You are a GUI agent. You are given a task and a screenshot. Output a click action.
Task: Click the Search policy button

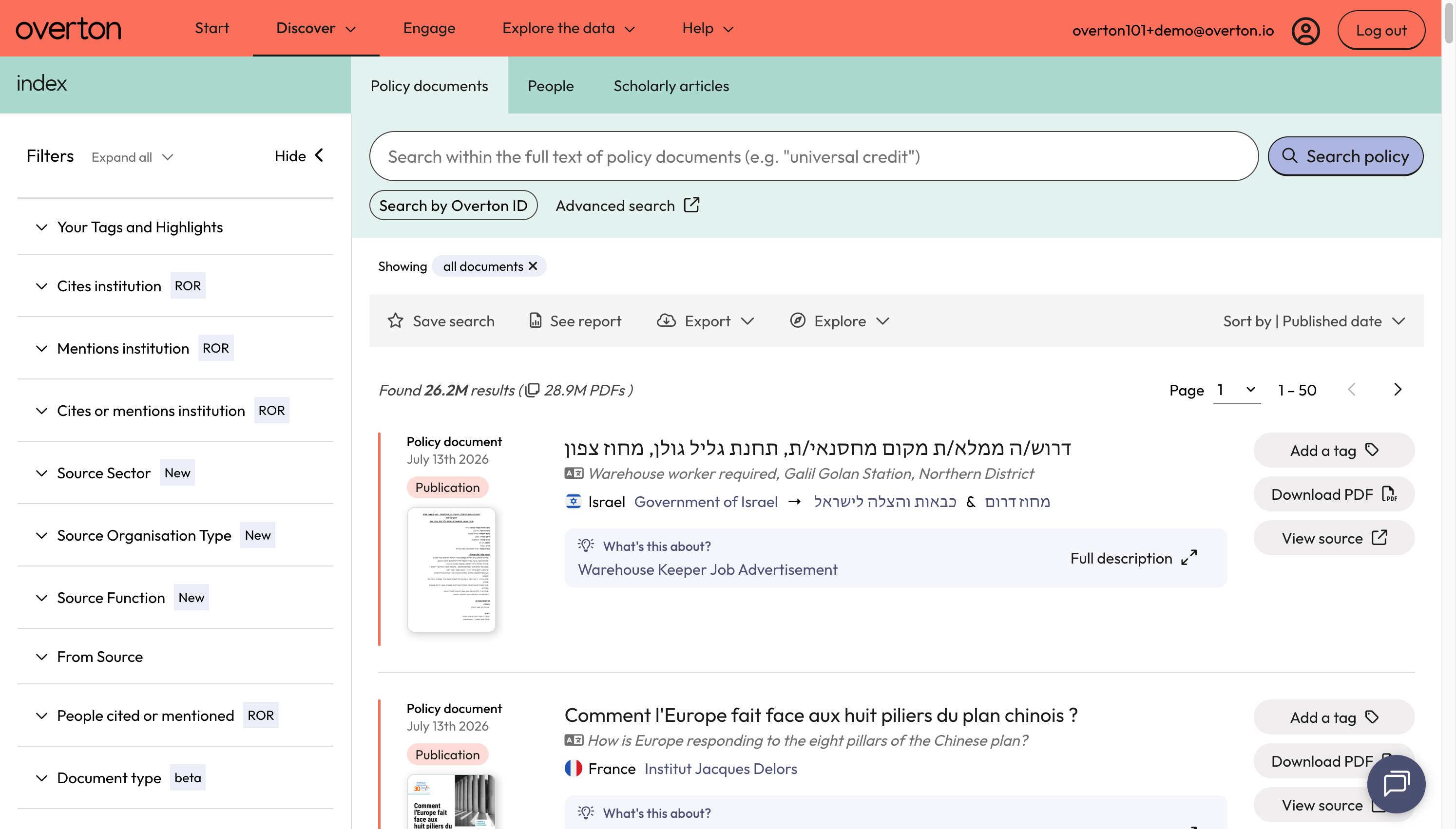(x=1345, y=155)
